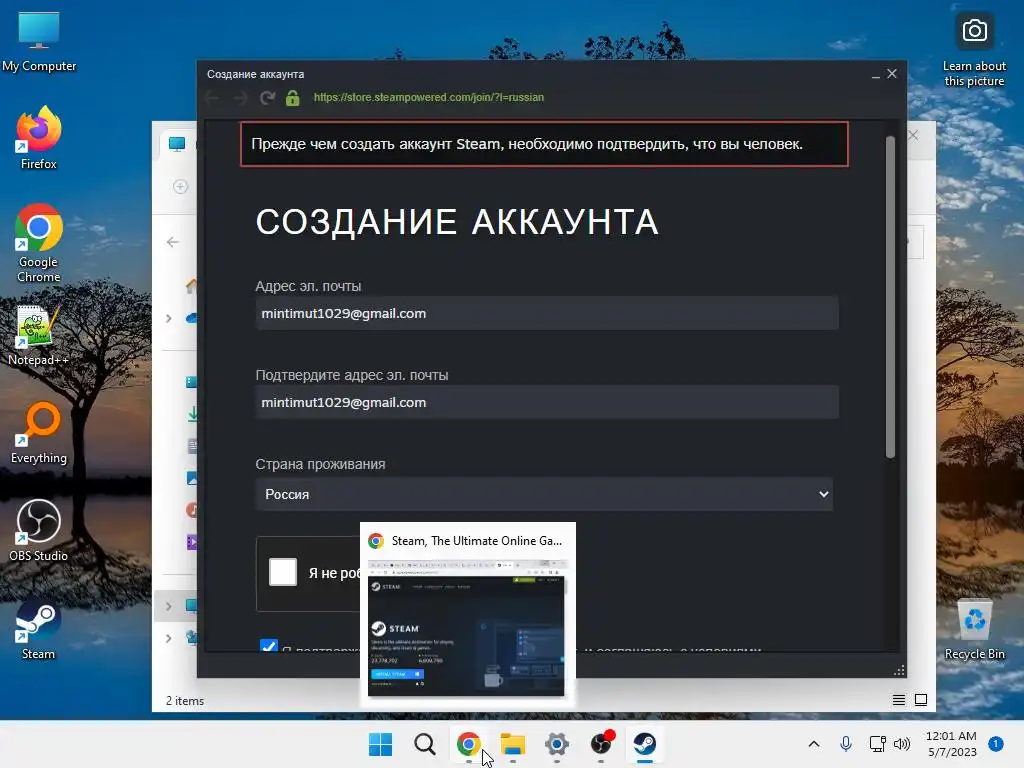
Task: Go forward in Steam browser window
Action: [240, 98]
